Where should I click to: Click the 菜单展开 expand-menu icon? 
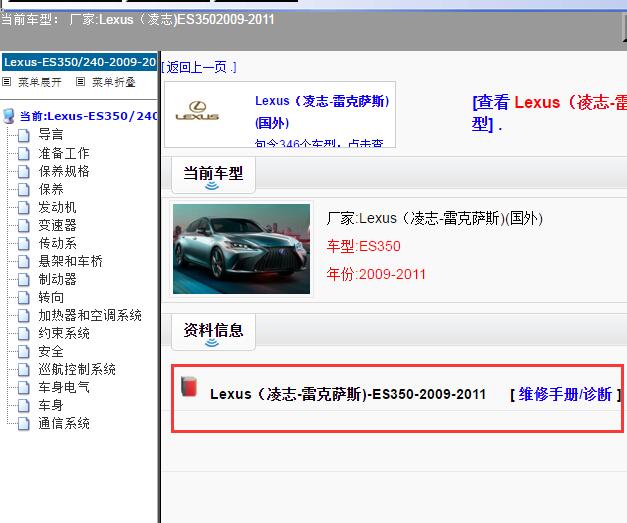[x=6, y=82]
